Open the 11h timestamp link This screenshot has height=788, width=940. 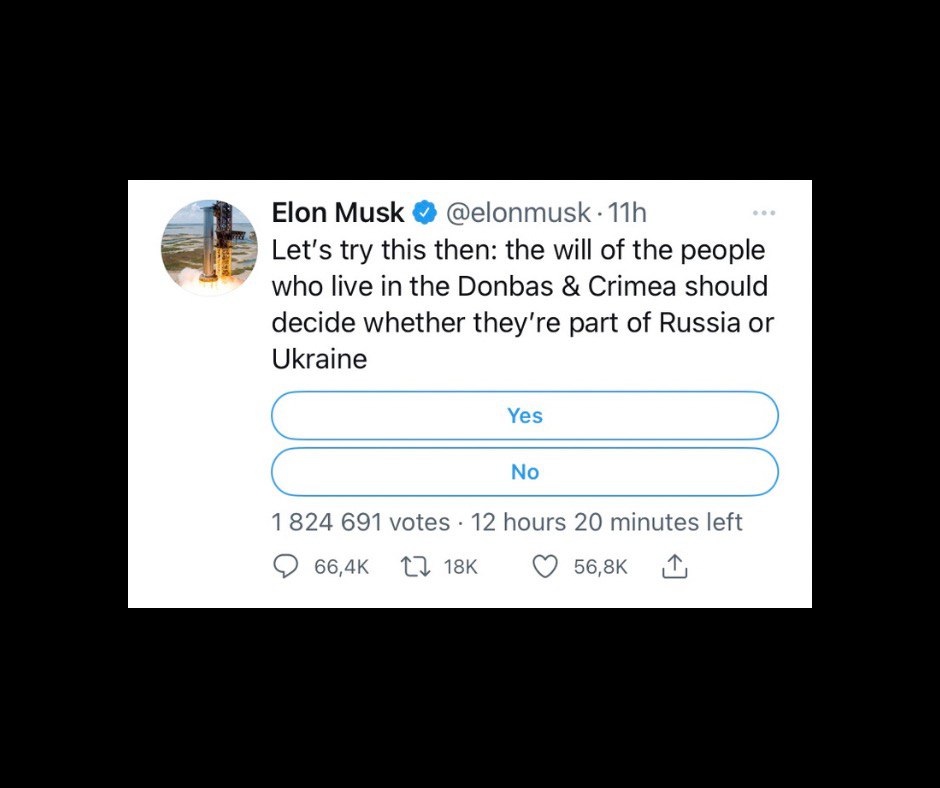(x=628, y=213)
